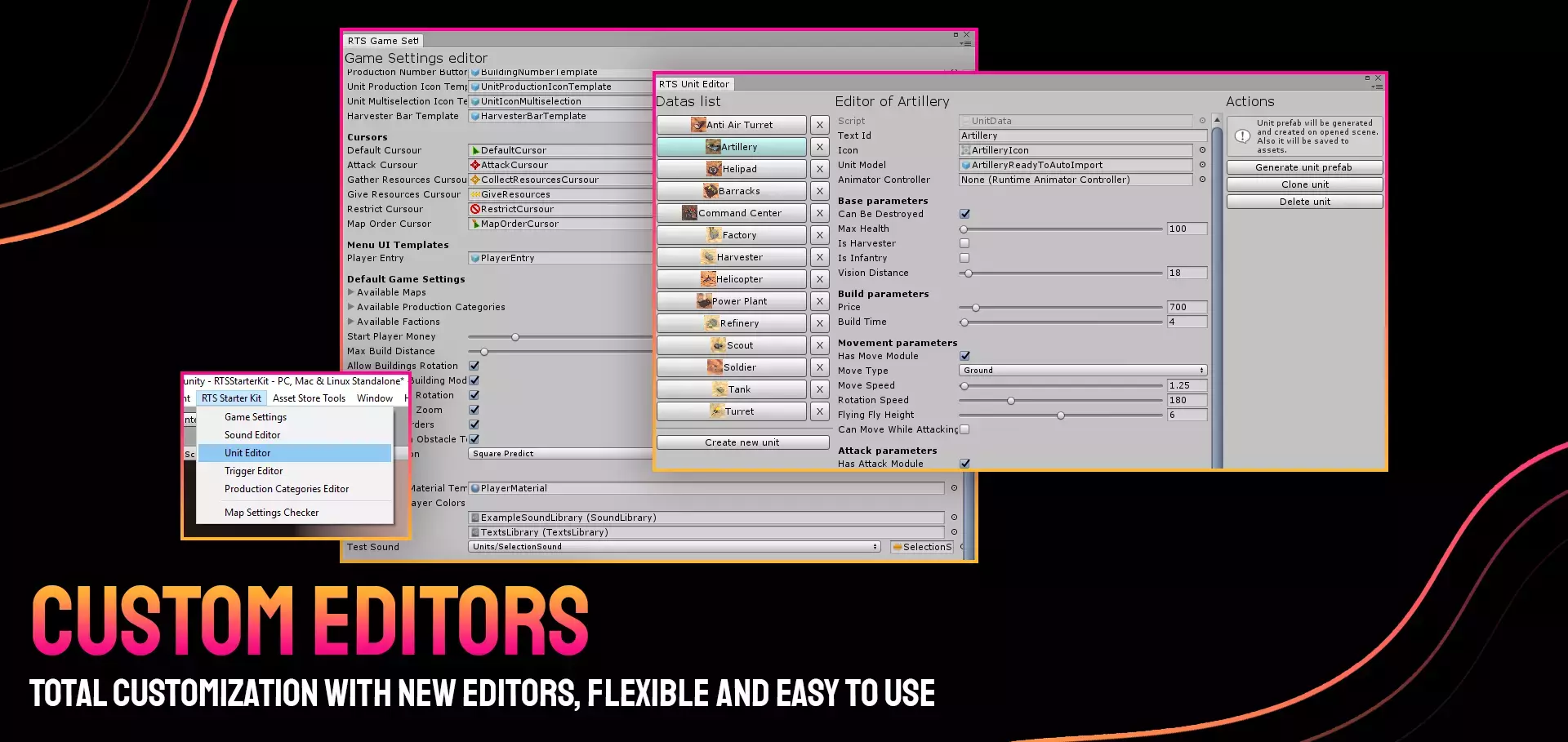Click the Delete unit button
Viewport: 1568px width, 742px height.
1304,202
